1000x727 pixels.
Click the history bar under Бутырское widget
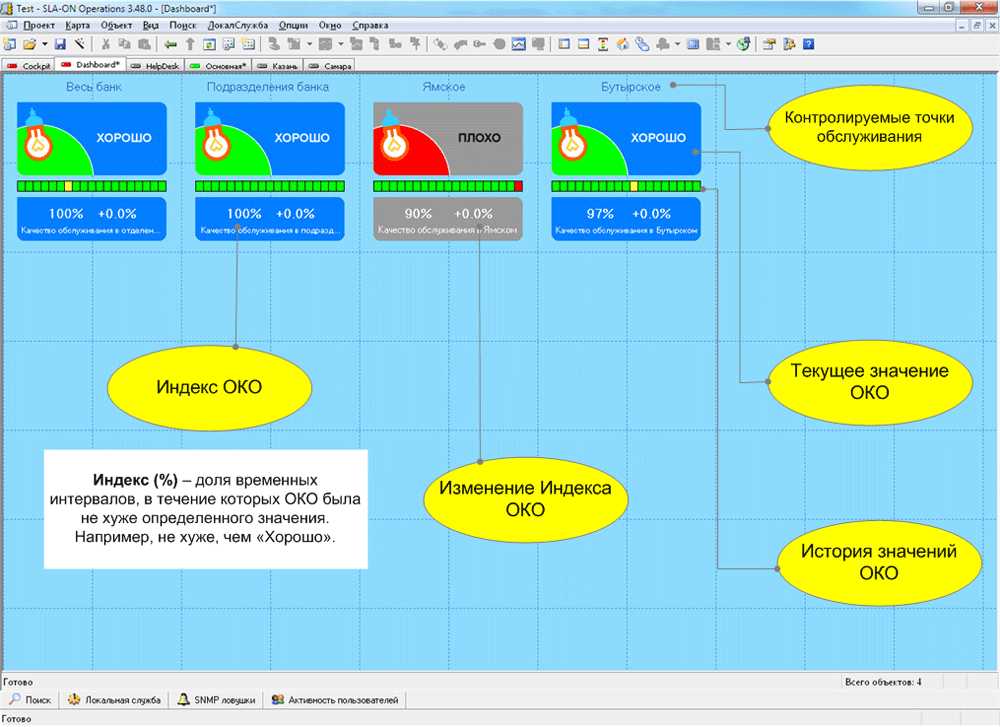[x=626, y=186]
